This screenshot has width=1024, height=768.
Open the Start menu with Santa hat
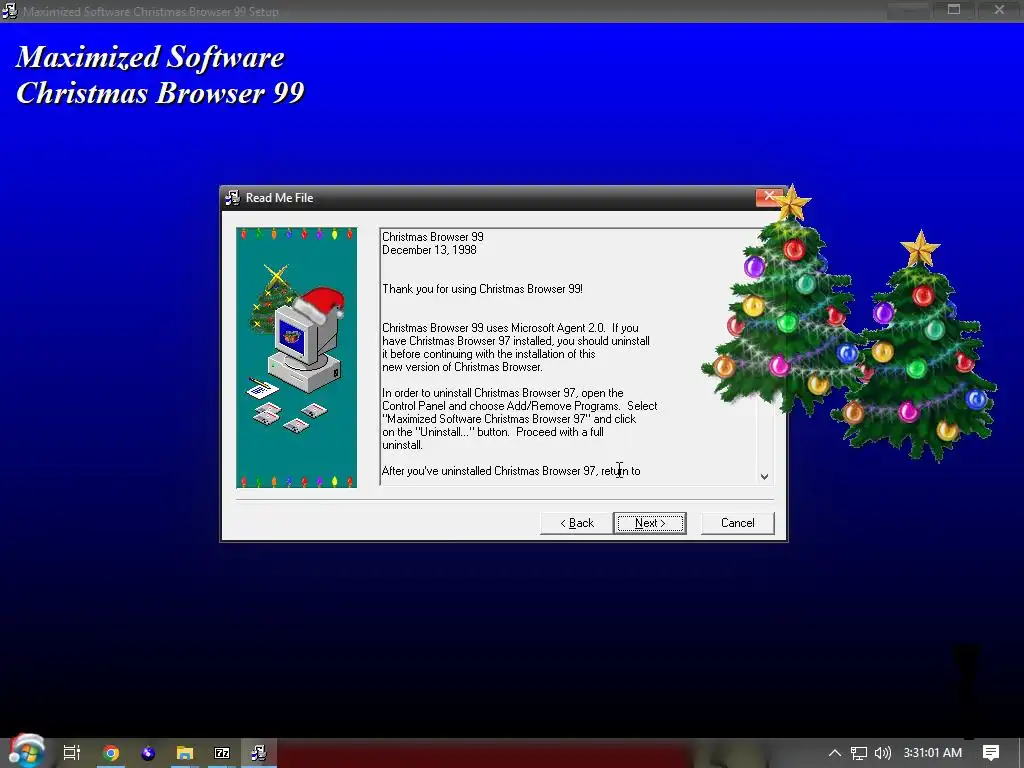26,751
